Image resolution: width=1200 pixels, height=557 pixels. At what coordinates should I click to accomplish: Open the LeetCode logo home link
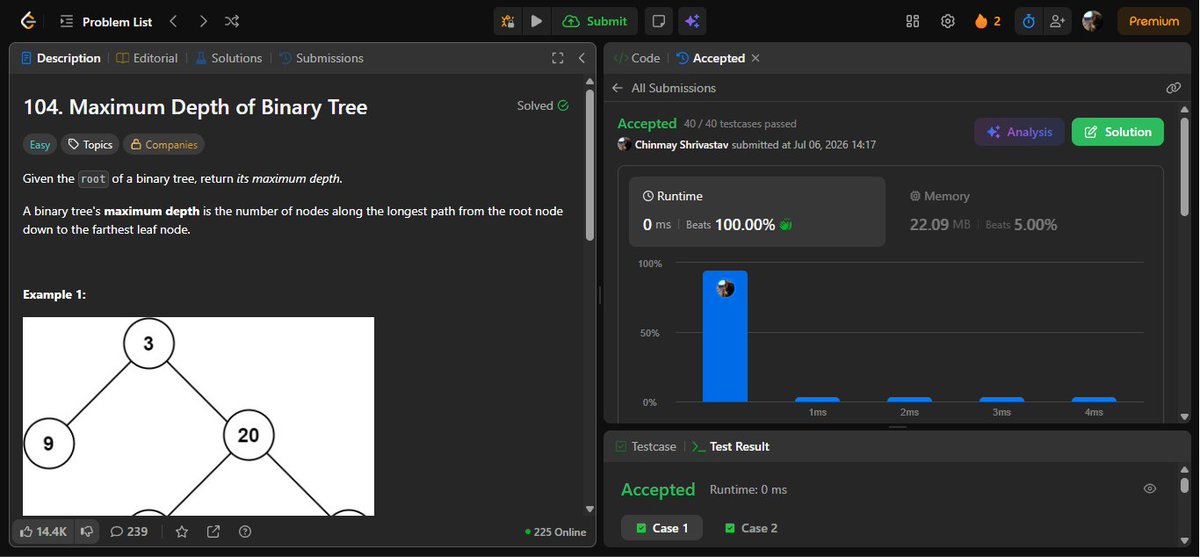pos(27,20)
